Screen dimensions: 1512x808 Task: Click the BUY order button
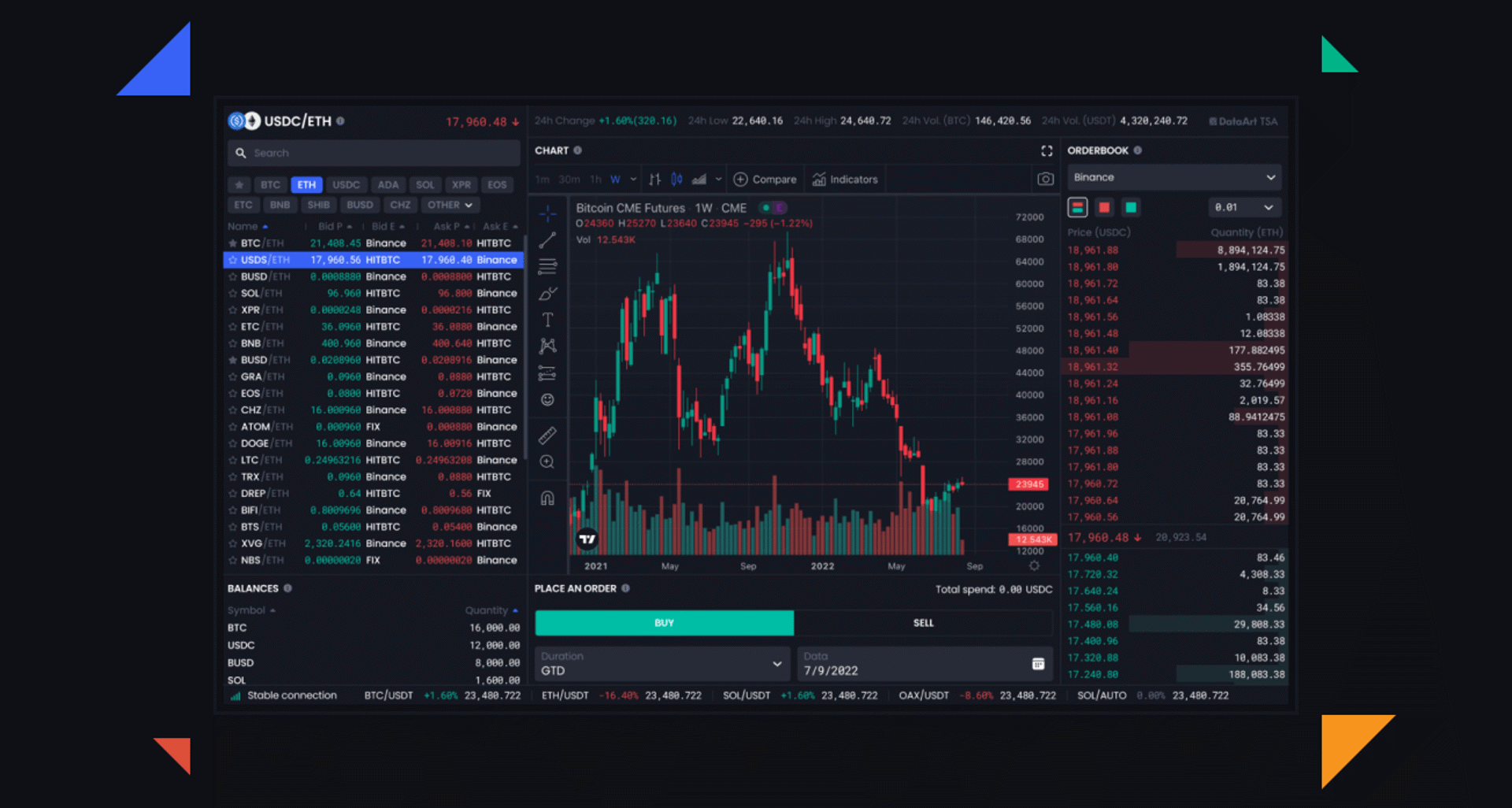click(664, 622)
